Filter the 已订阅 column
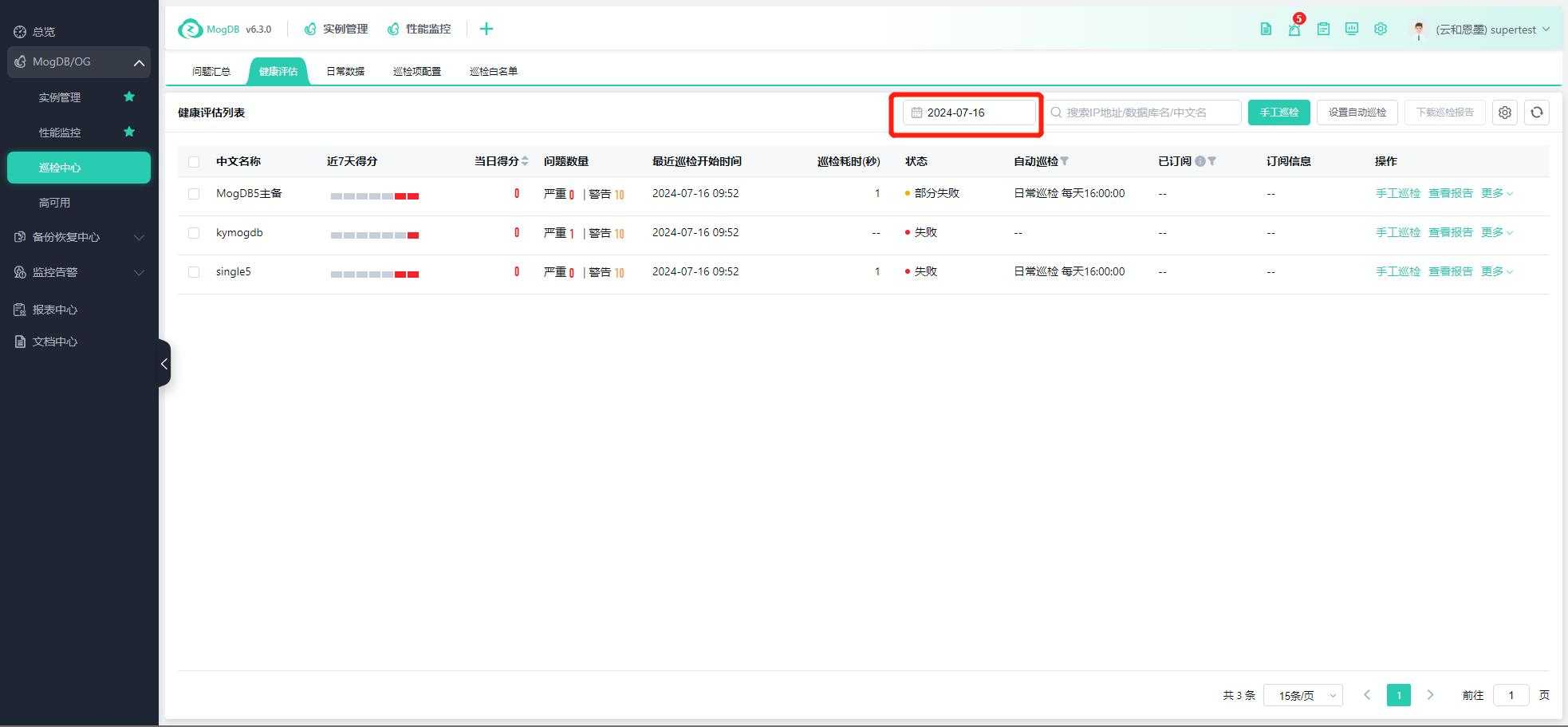The height and width of the screenshot is (727, 1568). click(1212, 161)
